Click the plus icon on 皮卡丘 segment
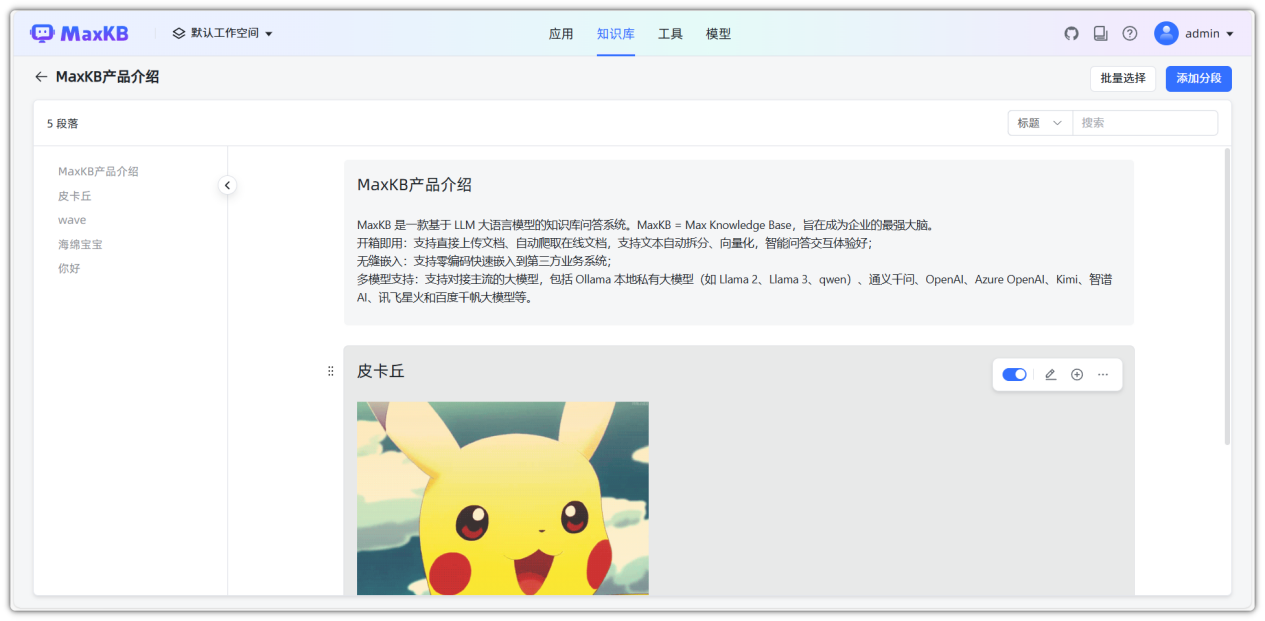 pyautogui.click(x=1077, y=374)
